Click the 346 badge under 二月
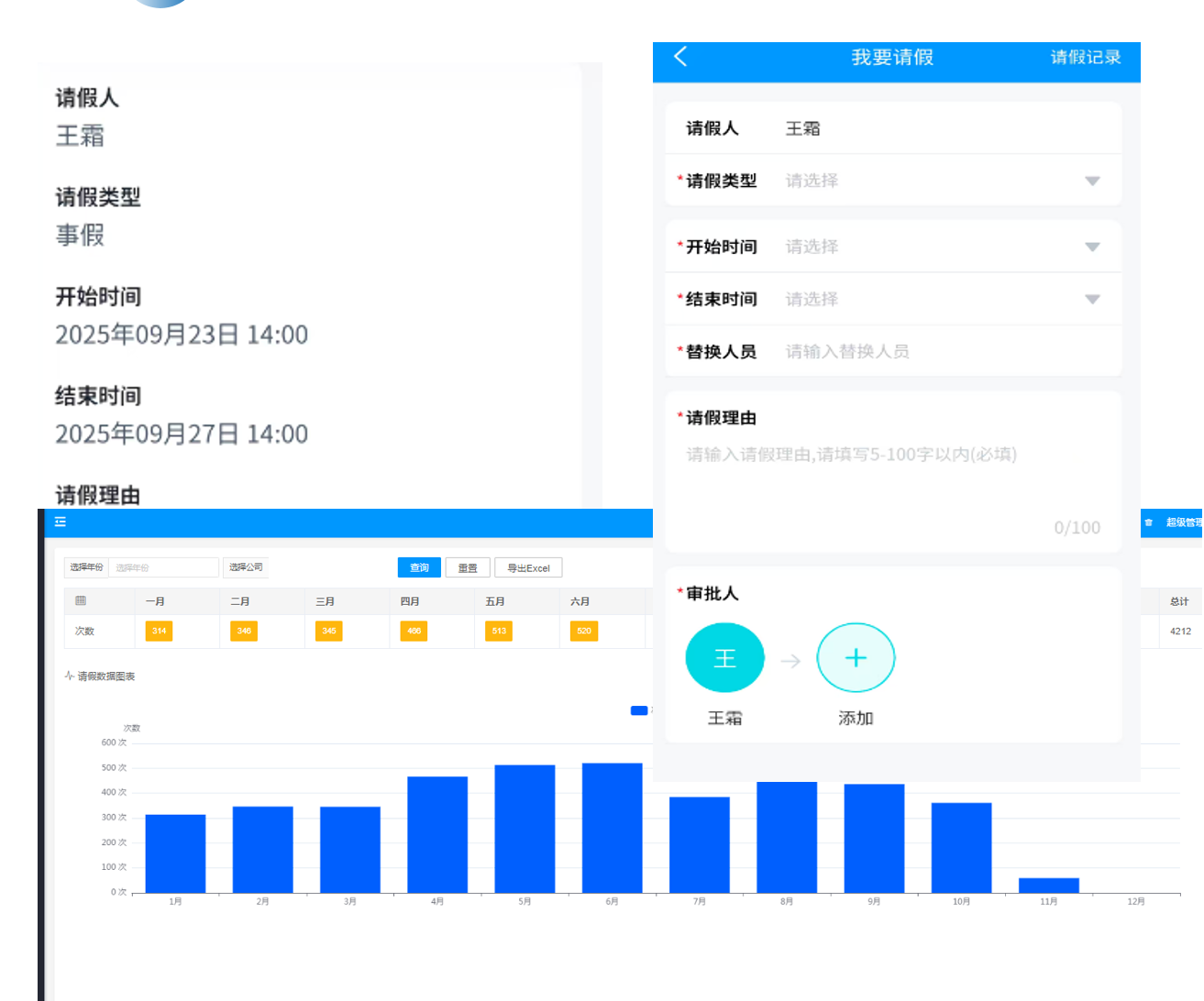This screenshot has width=1204, height=1001. tap(244, 631)
